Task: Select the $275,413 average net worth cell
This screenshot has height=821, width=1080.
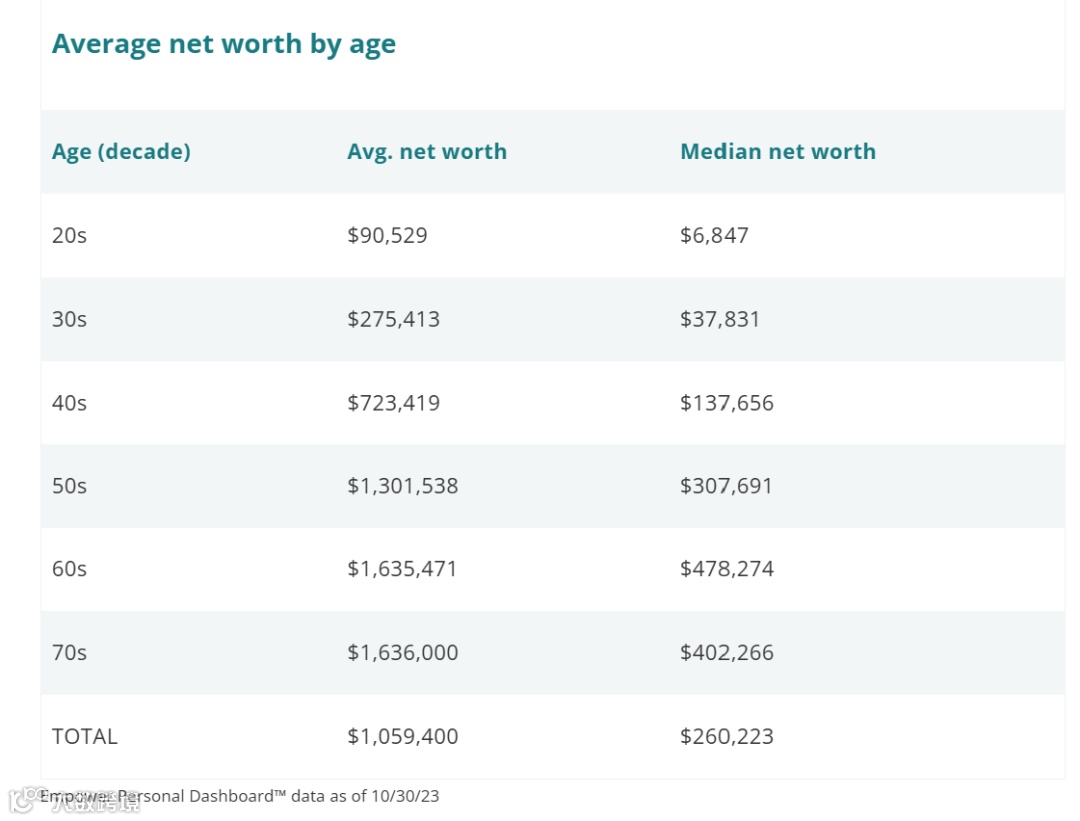Action: 393,320
